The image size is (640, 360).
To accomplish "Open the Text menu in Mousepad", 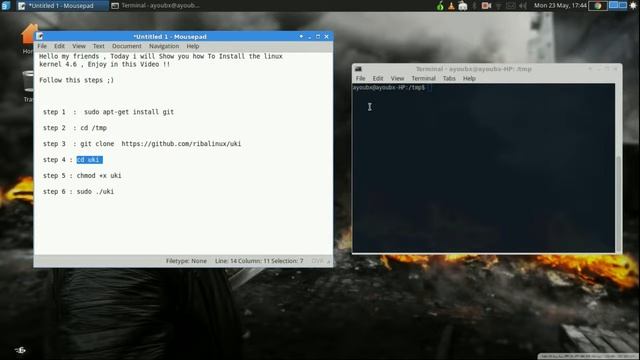I will (x=99, y=46).
